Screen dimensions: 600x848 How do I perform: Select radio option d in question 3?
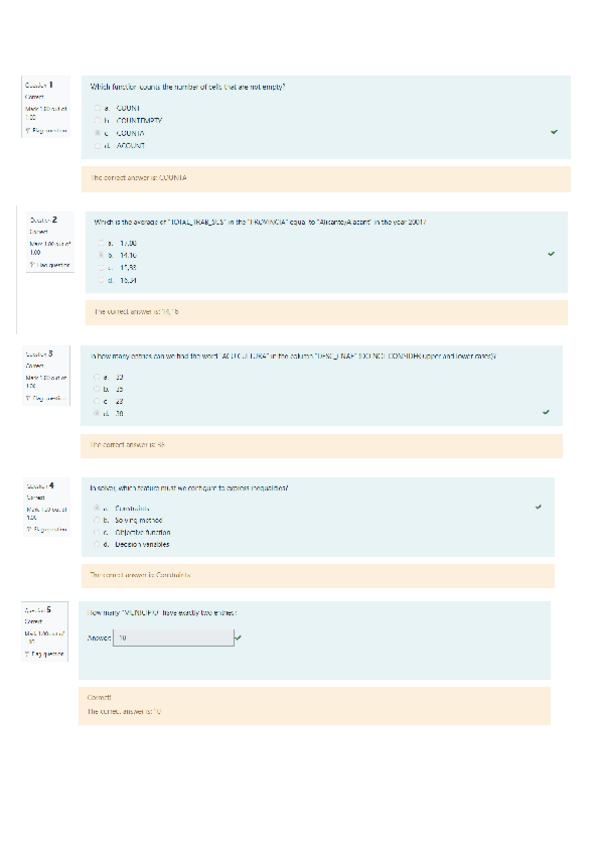(x=96, y=412)
